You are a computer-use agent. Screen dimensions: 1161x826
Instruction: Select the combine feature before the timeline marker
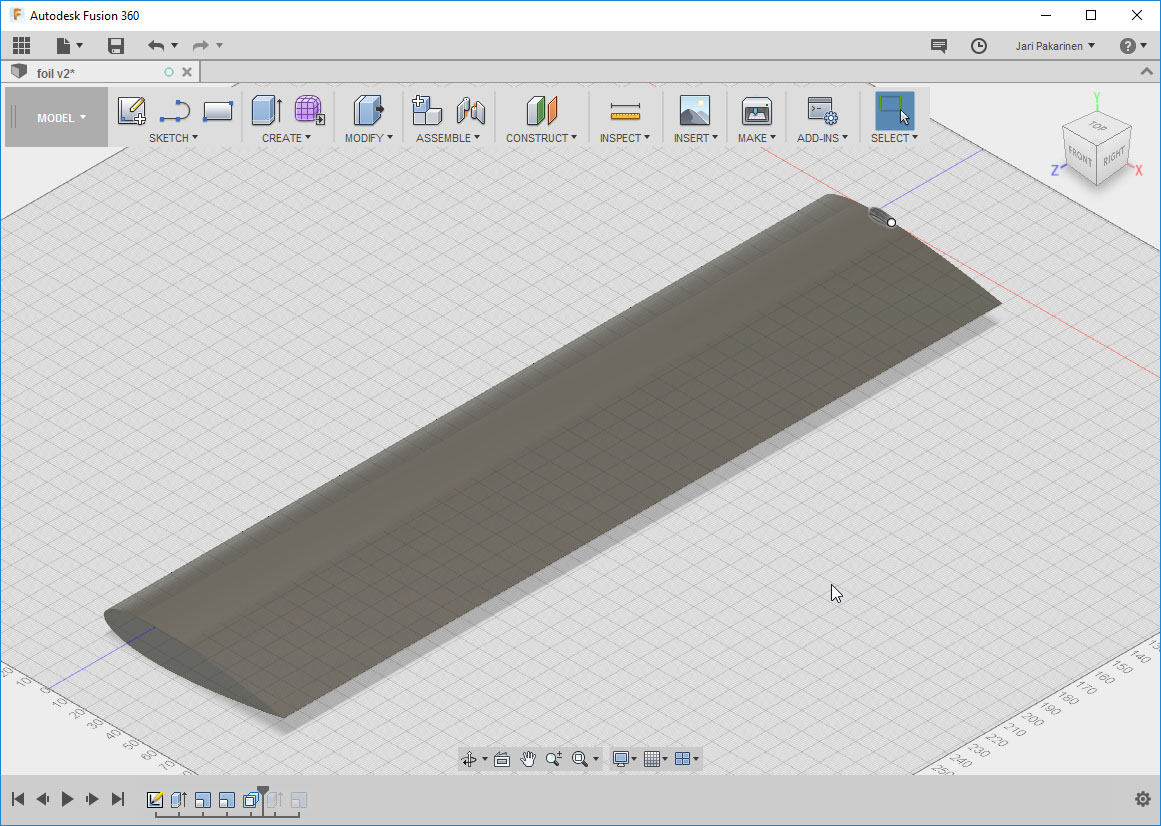click(251, 799)
